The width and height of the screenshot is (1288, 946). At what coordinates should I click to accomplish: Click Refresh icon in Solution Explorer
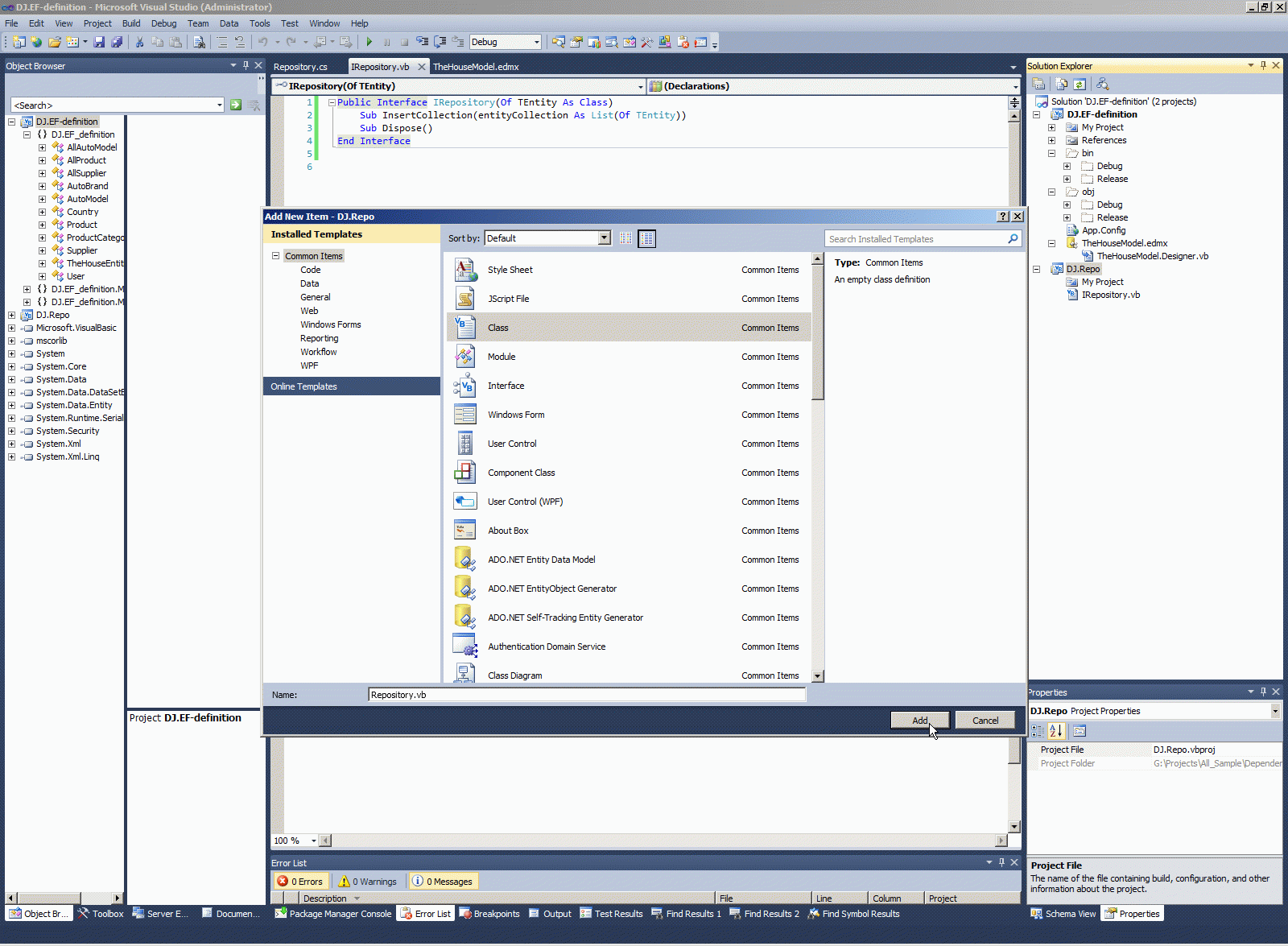[1080, 84]
